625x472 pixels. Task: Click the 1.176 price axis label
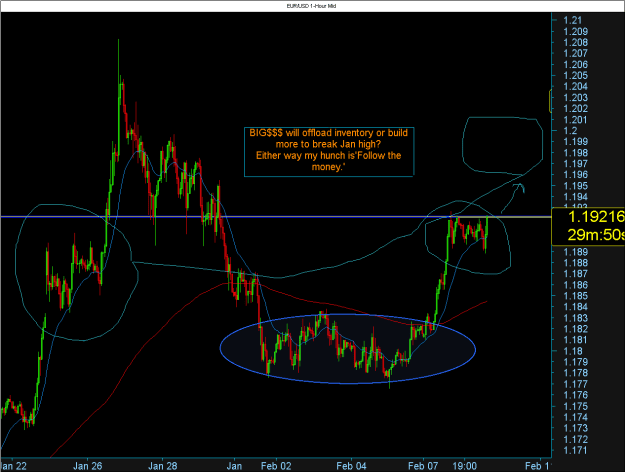point(575,395)
